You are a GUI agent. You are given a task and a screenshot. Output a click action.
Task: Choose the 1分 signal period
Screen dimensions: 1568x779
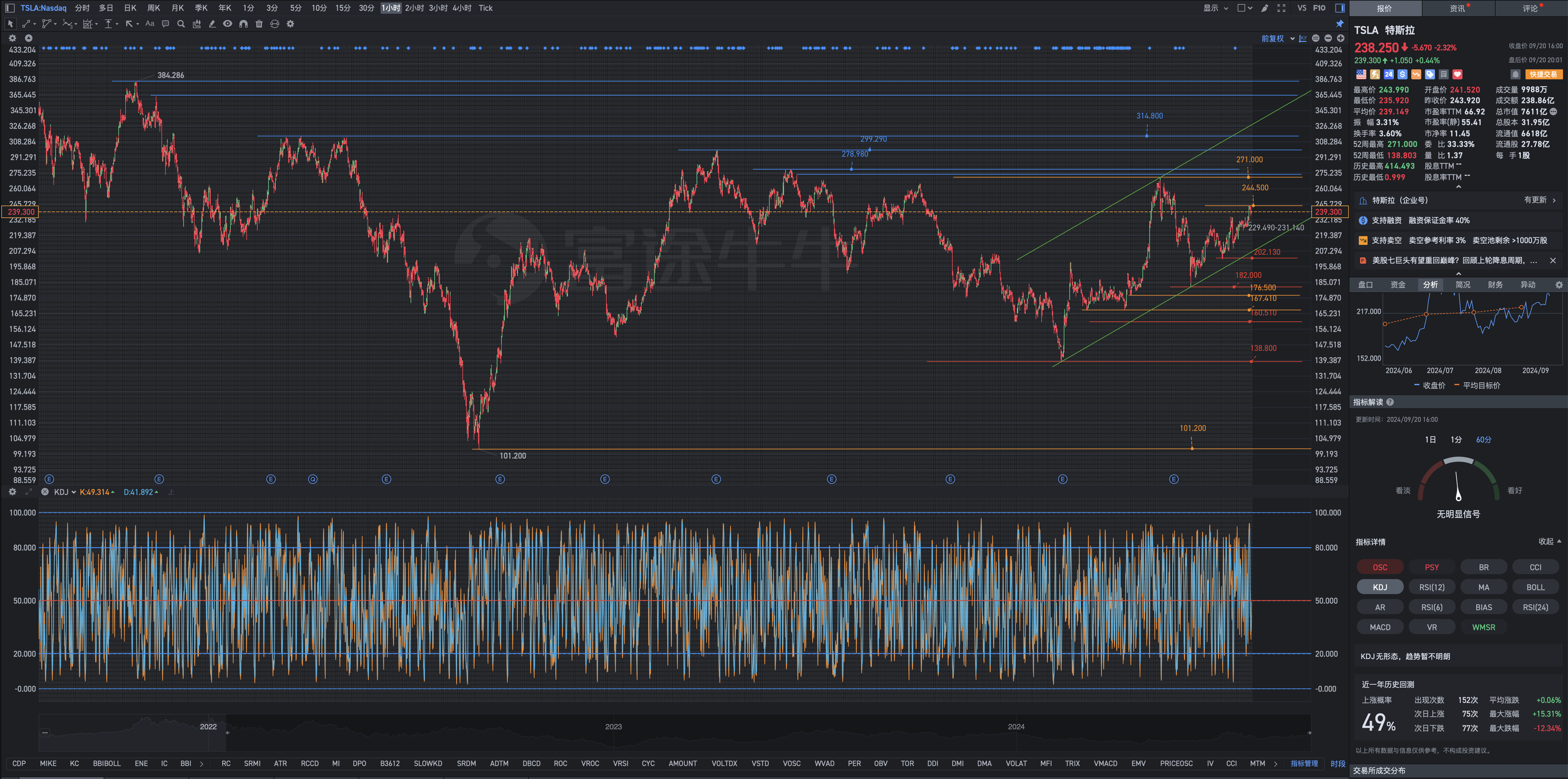point(1456,439)
